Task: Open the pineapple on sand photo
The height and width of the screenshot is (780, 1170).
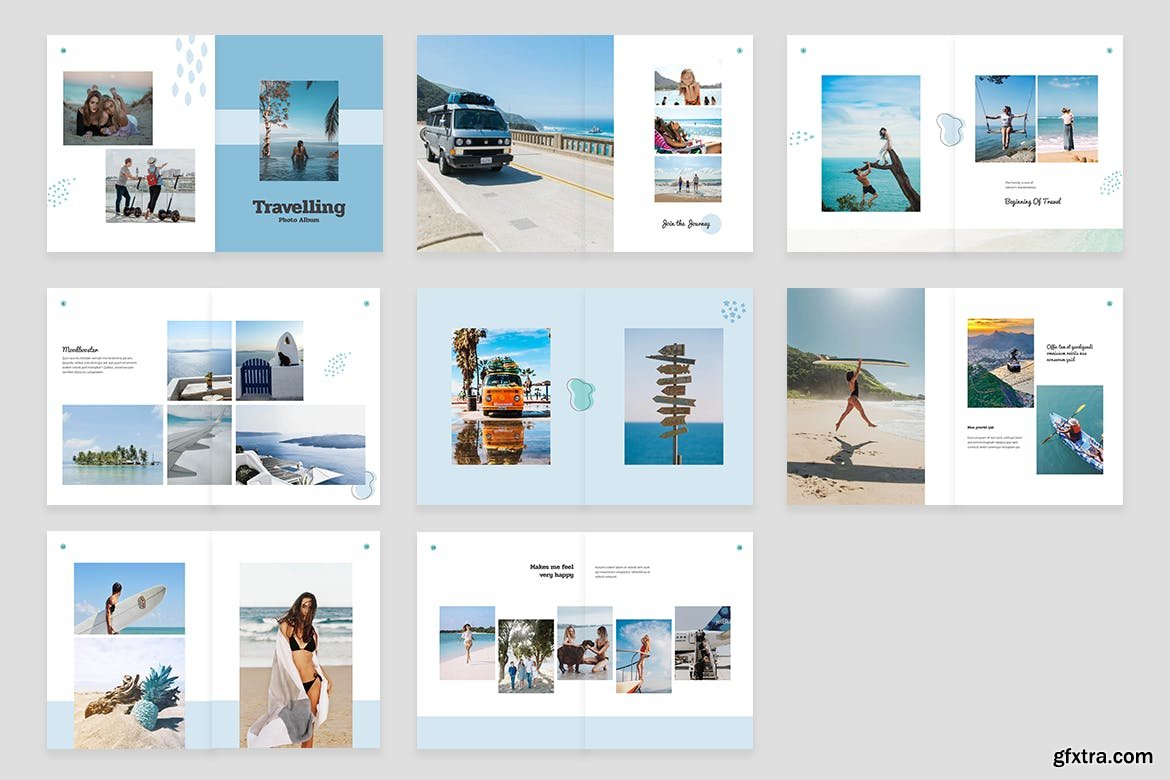Action: [129, 693]
